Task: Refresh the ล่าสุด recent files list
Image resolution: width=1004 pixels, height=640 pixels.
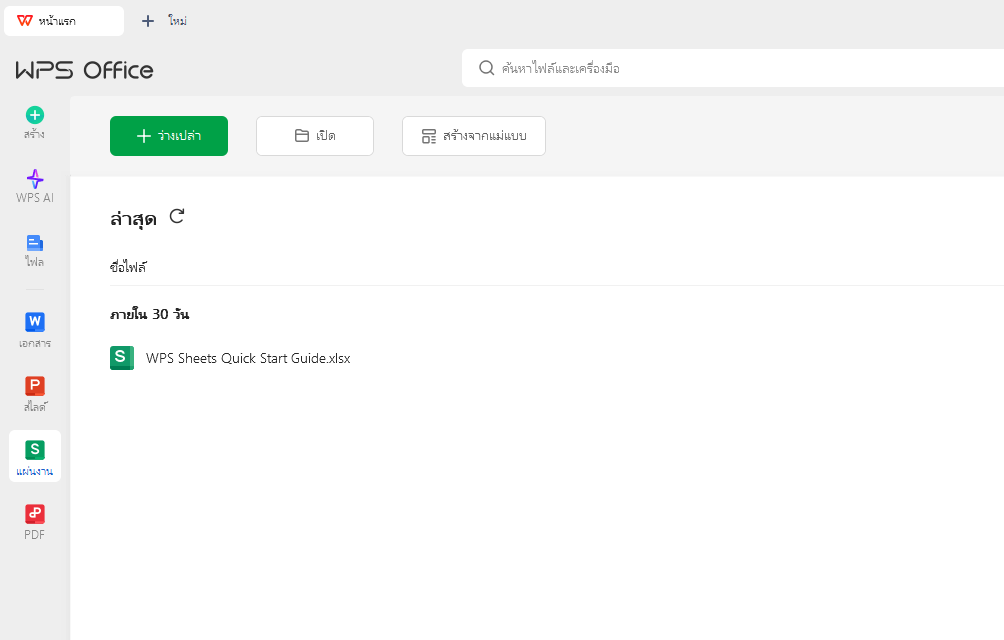Action: (177, 215)
